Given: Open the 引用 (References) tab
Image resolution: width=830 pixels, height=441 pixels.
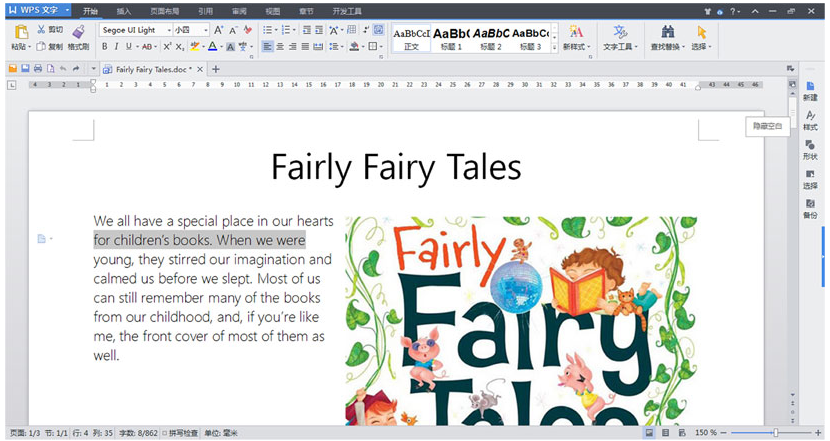Looking at the screenshot, I should tap(205, 11).
